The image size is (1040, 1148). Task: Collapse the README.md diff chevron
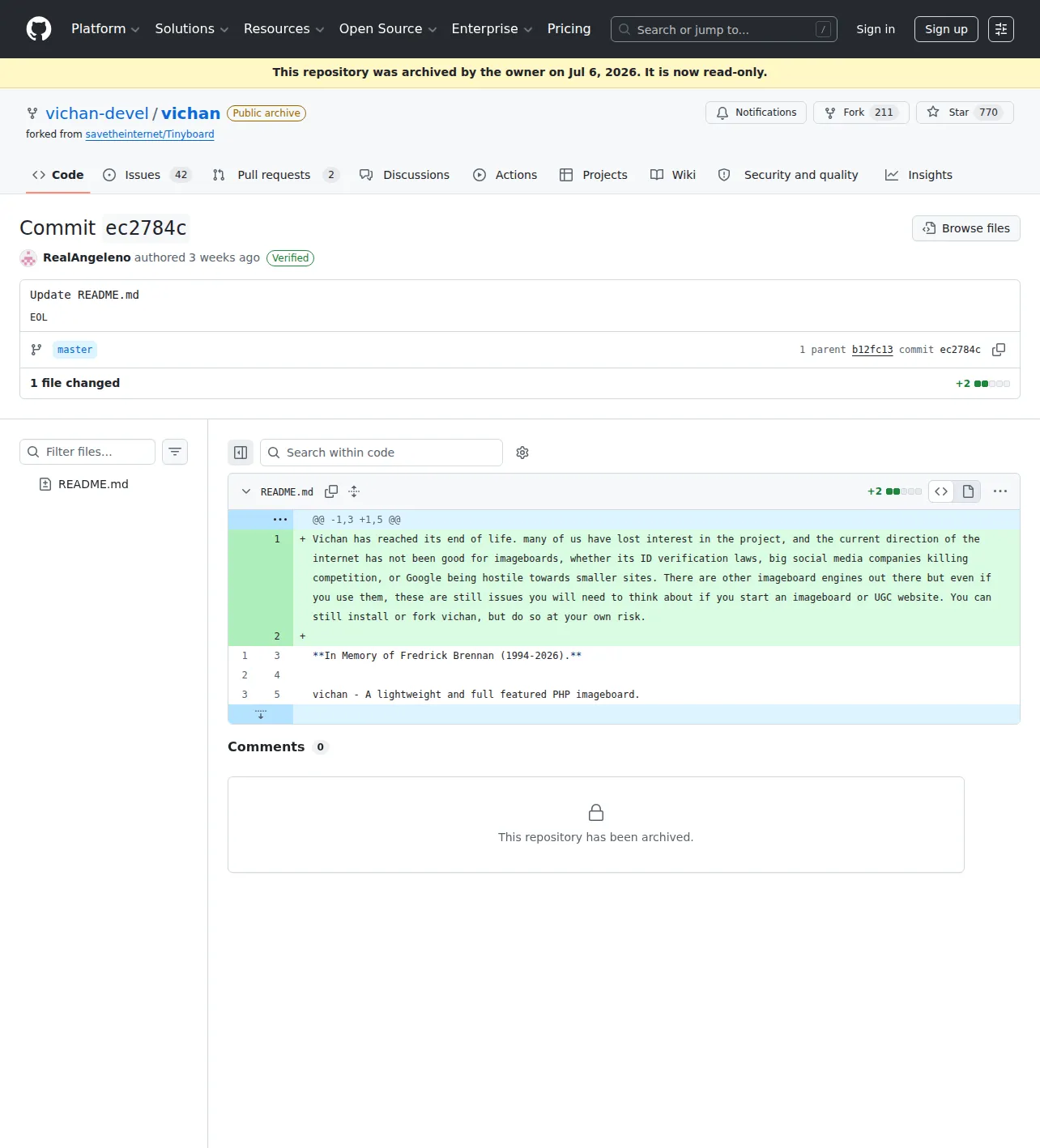tap(246, 491)
